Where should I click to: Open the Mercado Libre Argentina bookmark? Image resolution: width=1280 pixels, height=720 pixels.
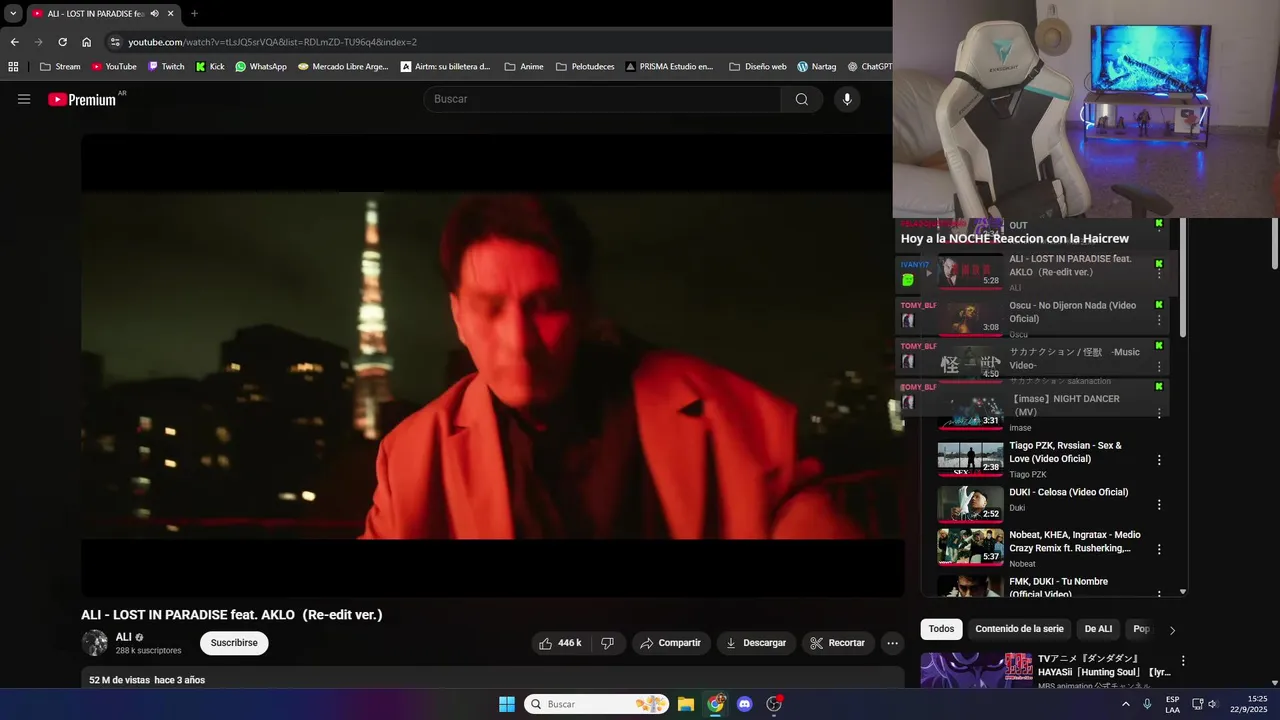point(343,67)
